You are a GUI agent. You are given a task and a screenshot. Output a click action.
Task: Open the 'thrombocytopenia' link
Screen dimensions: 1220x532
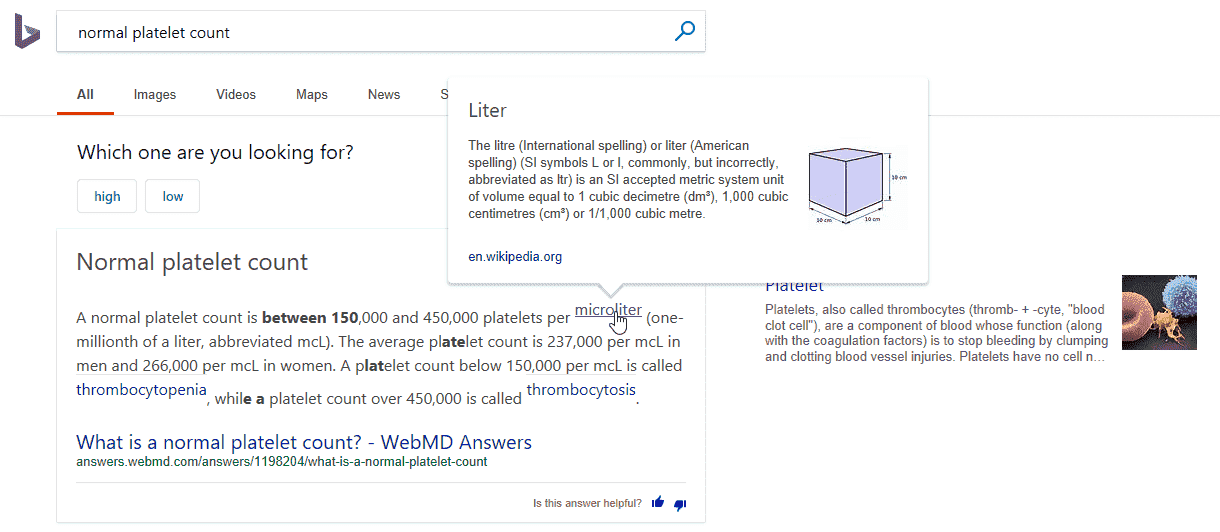coord(142,389)
